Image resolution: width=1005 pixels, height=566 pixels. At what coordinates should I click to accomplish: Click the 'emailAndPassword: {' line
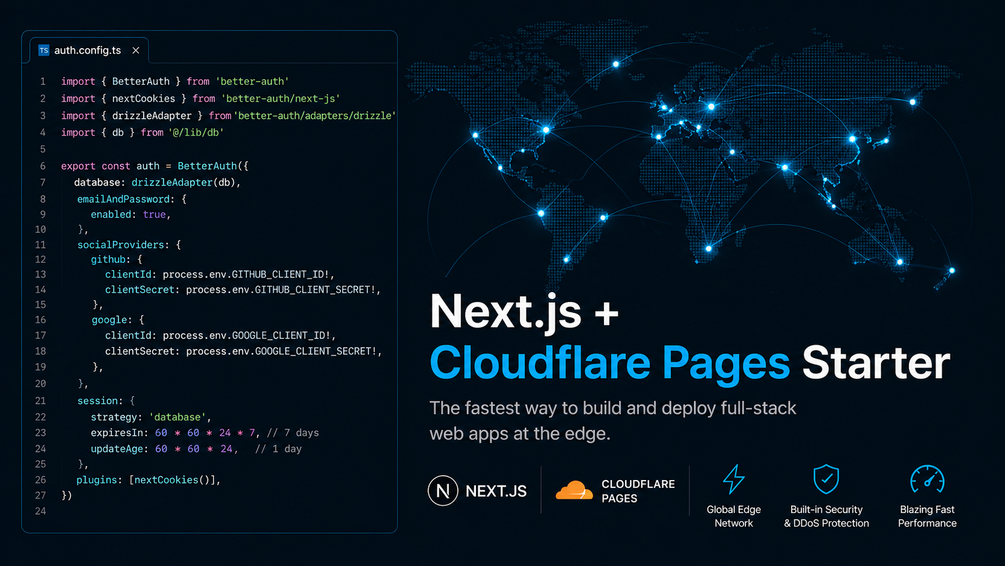[132, 199]
